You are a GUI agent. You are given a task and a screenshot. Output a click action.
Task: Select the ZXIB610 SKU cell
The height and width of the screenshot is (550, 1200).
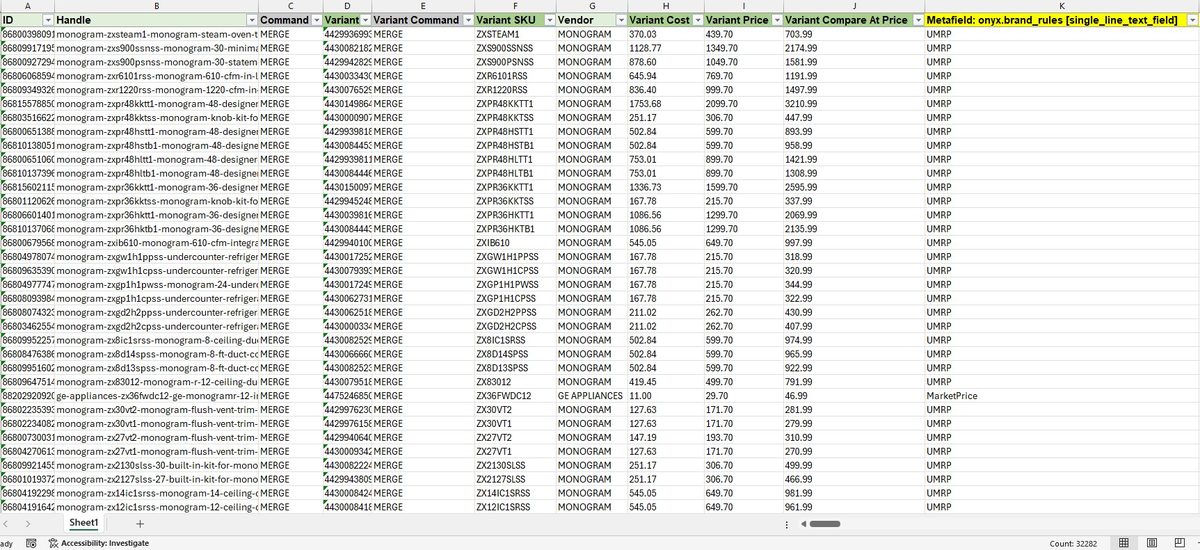point(514,242)
